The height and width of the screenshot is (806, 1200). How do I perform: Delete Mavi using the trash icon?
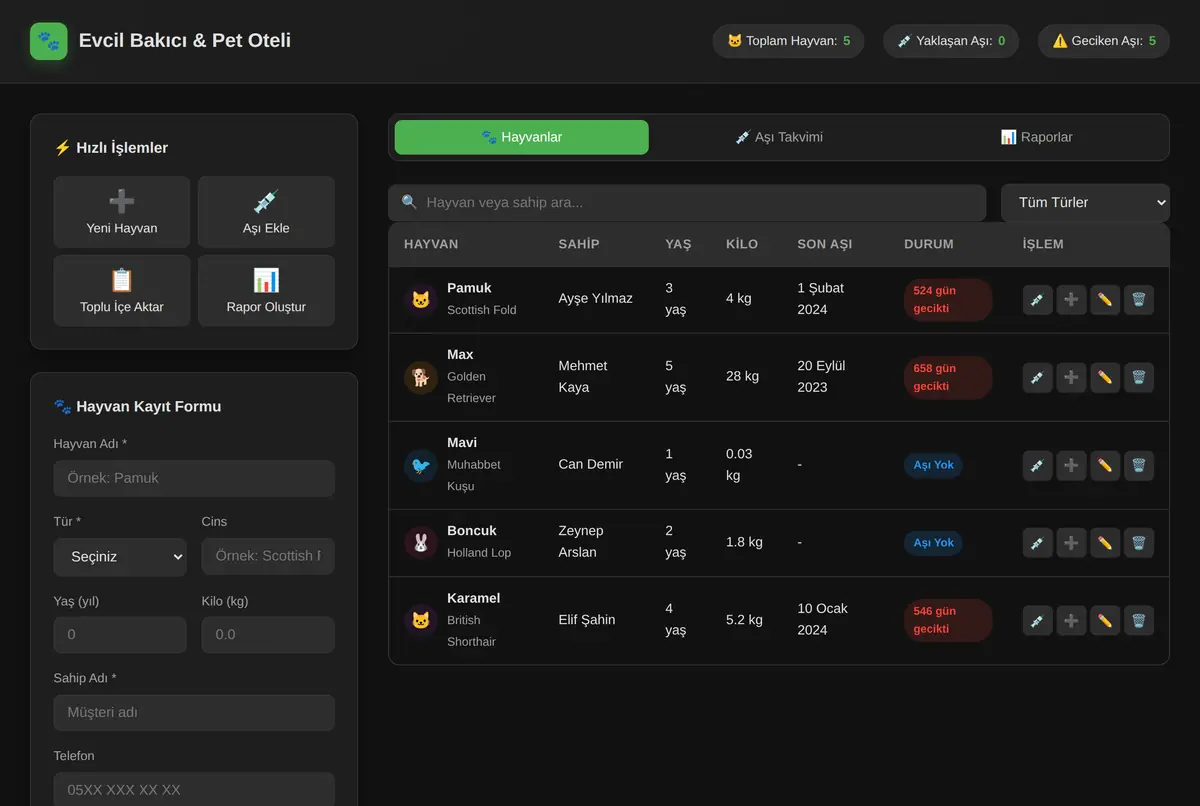(x=1139, y=465)
